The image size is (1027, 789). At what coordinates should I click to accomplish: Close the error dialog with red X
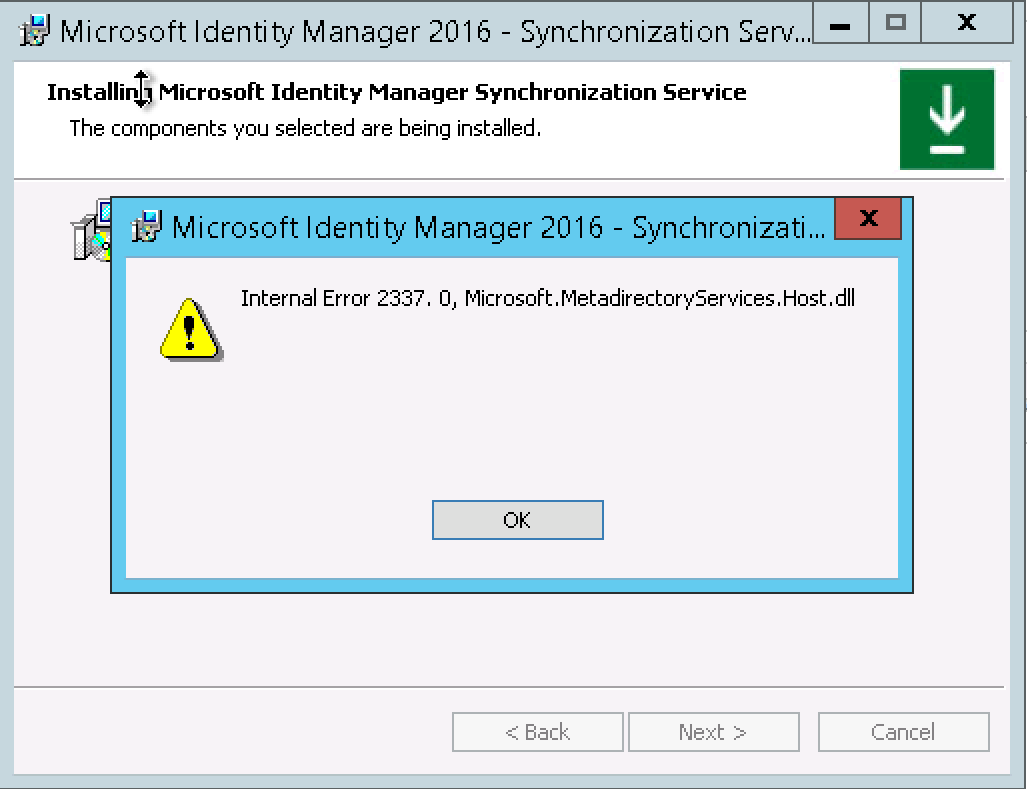[x=868, y=218]
